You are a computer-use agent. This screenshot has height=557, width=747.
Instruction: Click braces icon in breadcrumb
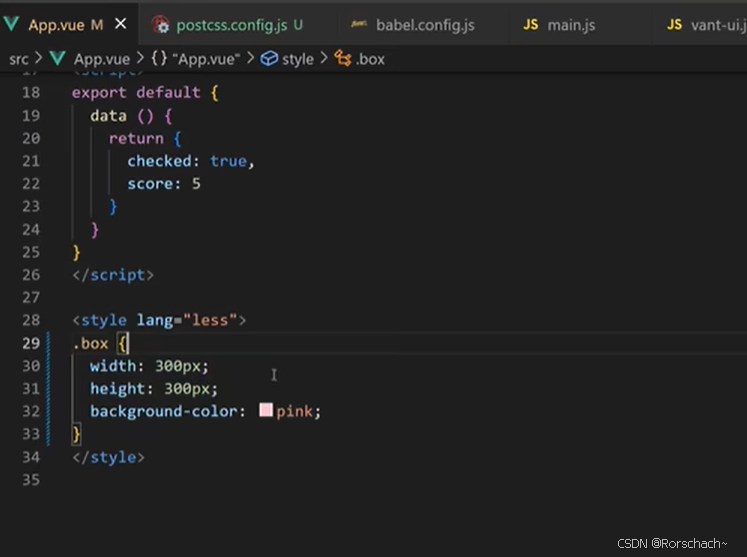pyautogui.click(x=159, y=59)
